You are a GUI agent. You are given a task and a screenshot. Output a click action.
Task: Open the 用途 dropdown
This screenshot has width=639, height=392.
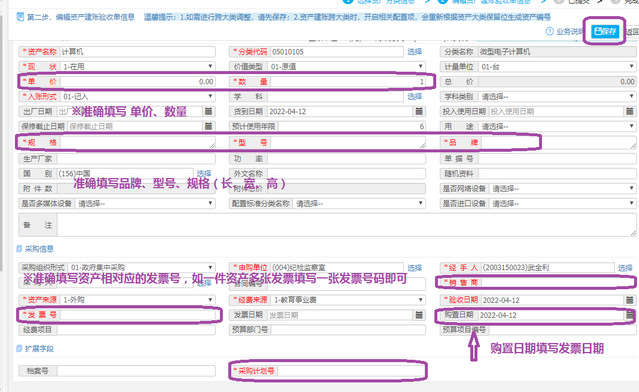pos(557,126)
